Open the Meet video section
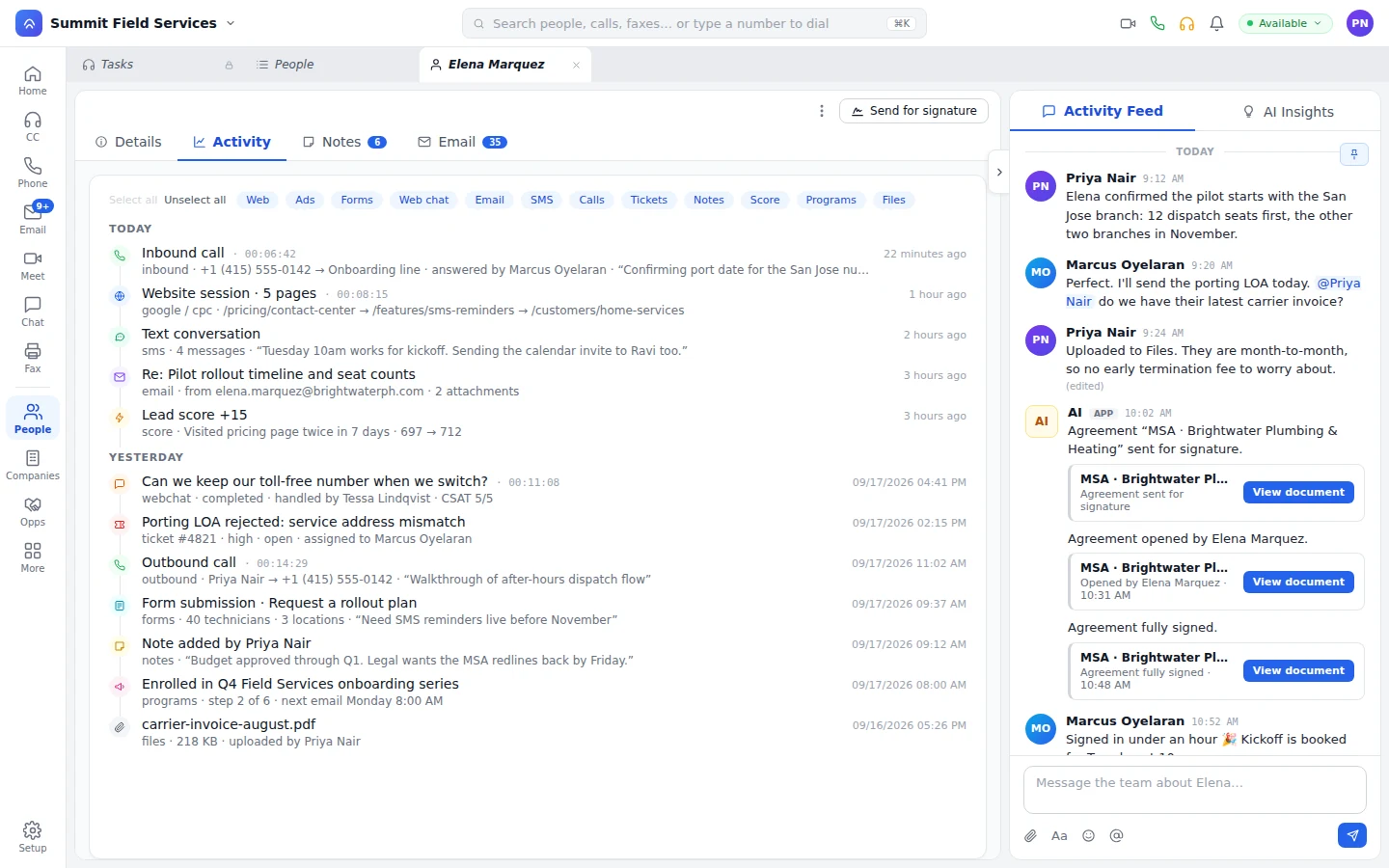Image resolution: width=1389 pixels, height=868 pixels. click(33, 266)
